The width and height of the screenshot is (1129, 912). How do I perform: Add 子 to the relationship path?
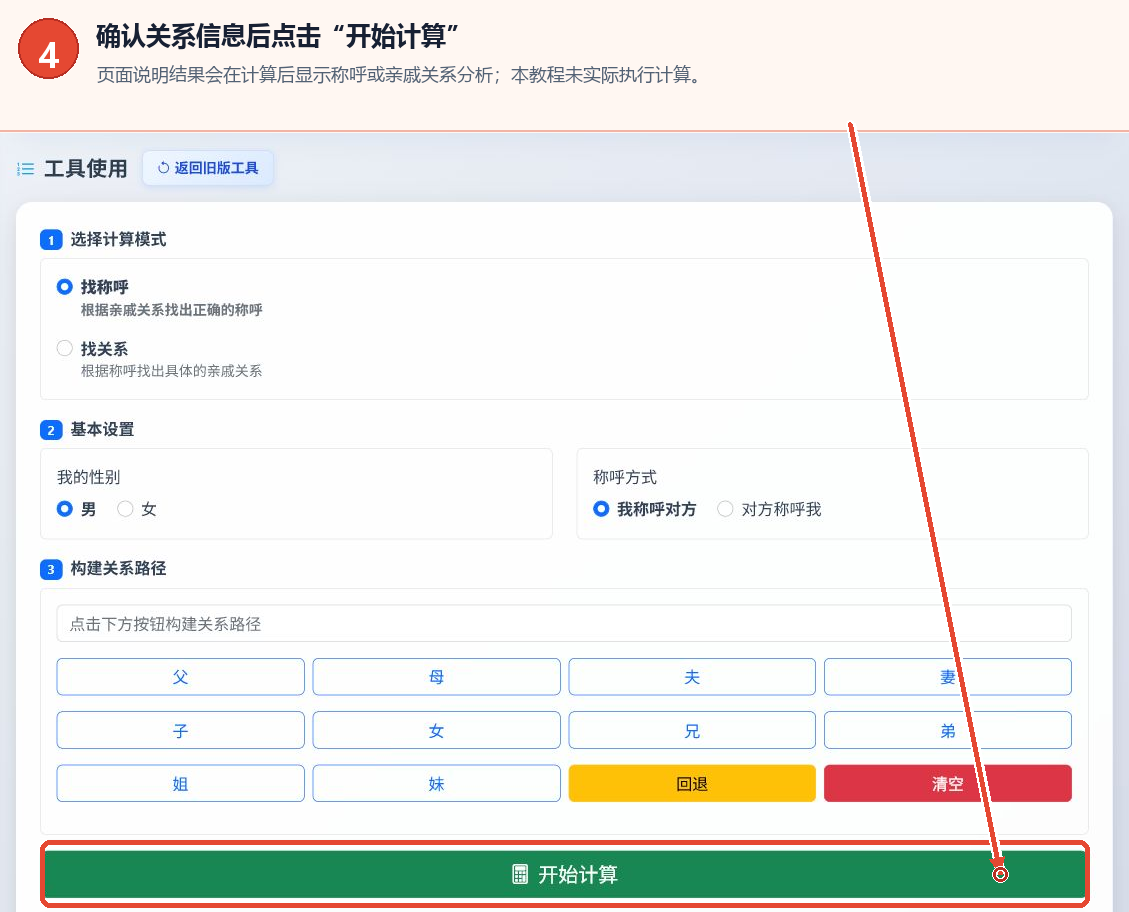pyautogui.click(x=181, y=731)
